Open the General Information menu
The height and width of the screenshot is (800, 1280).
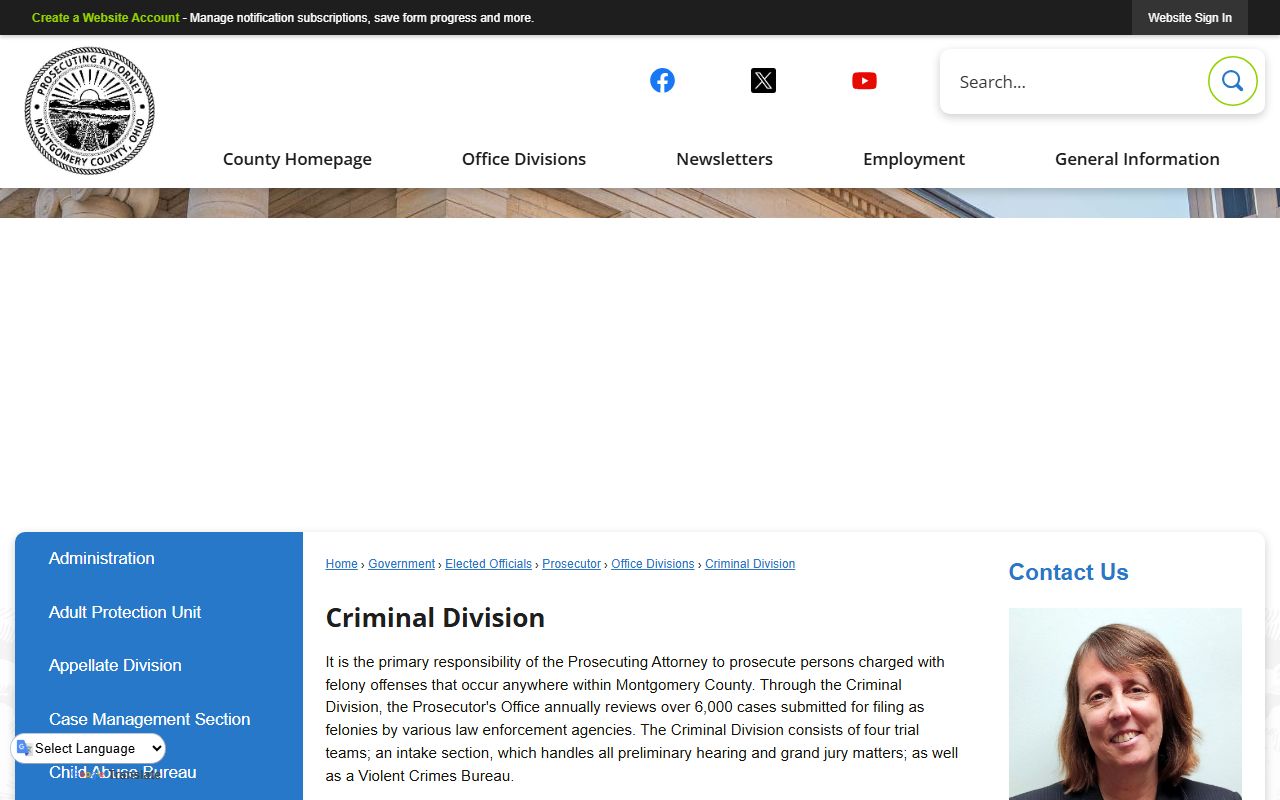click(x=1137, y=159)
